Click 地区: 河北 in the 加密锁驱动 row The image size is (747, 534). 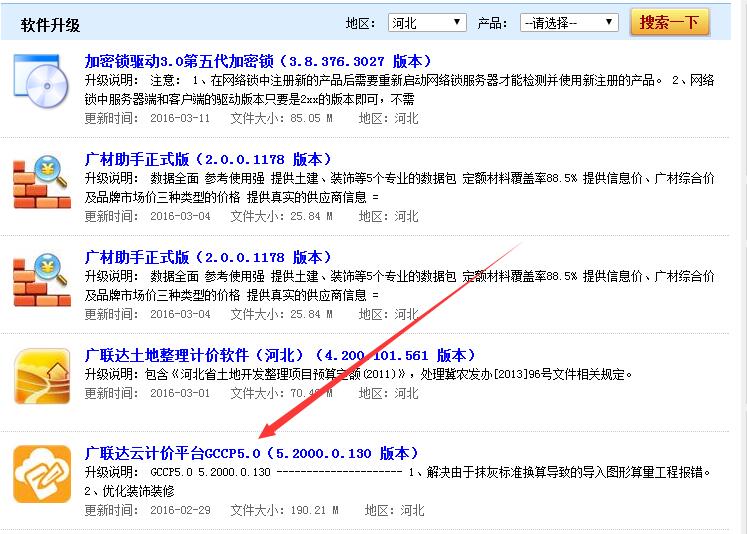[388, 118]
